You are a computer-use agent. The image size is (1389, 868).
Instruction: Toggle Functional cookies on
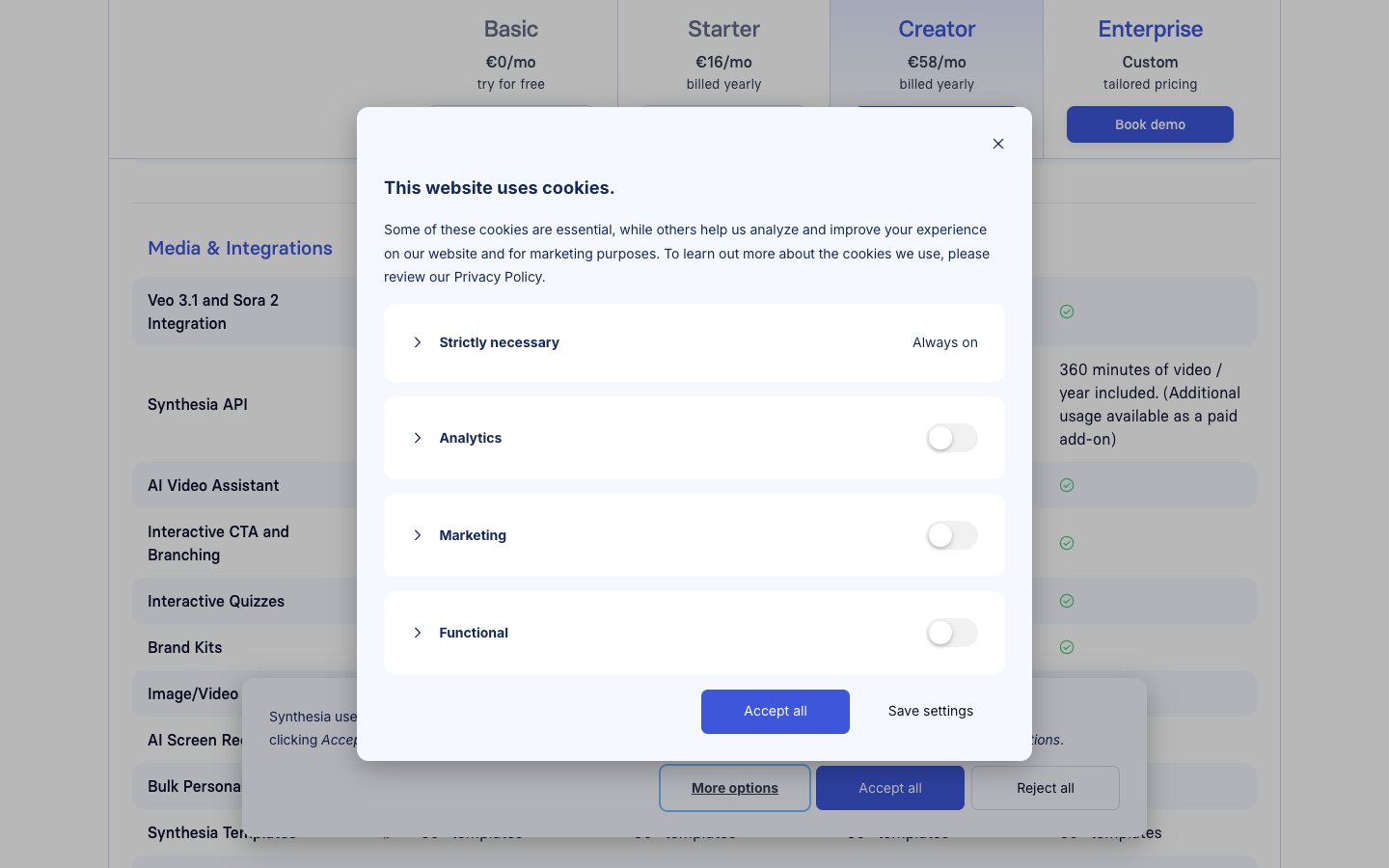[x=951, y=633]
